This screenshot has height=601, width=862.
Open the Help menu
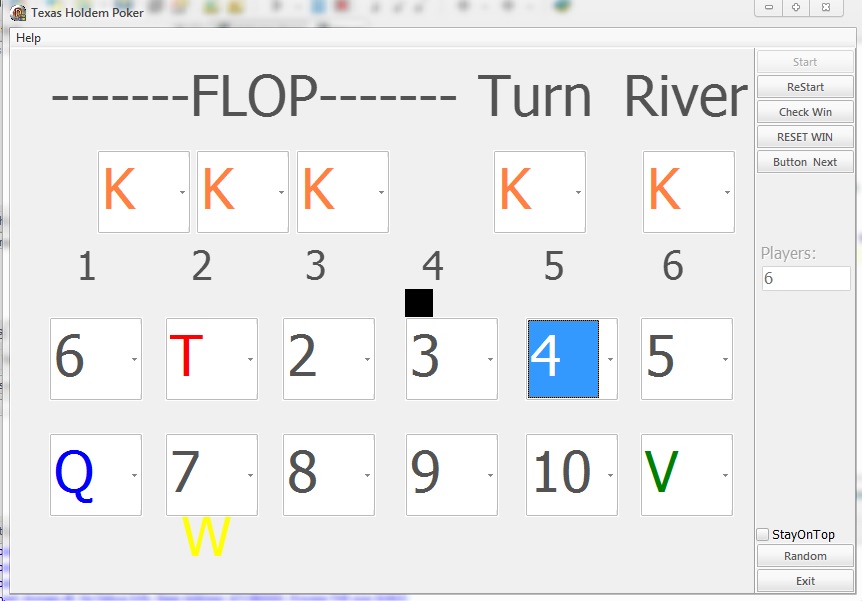pos(29,38)
